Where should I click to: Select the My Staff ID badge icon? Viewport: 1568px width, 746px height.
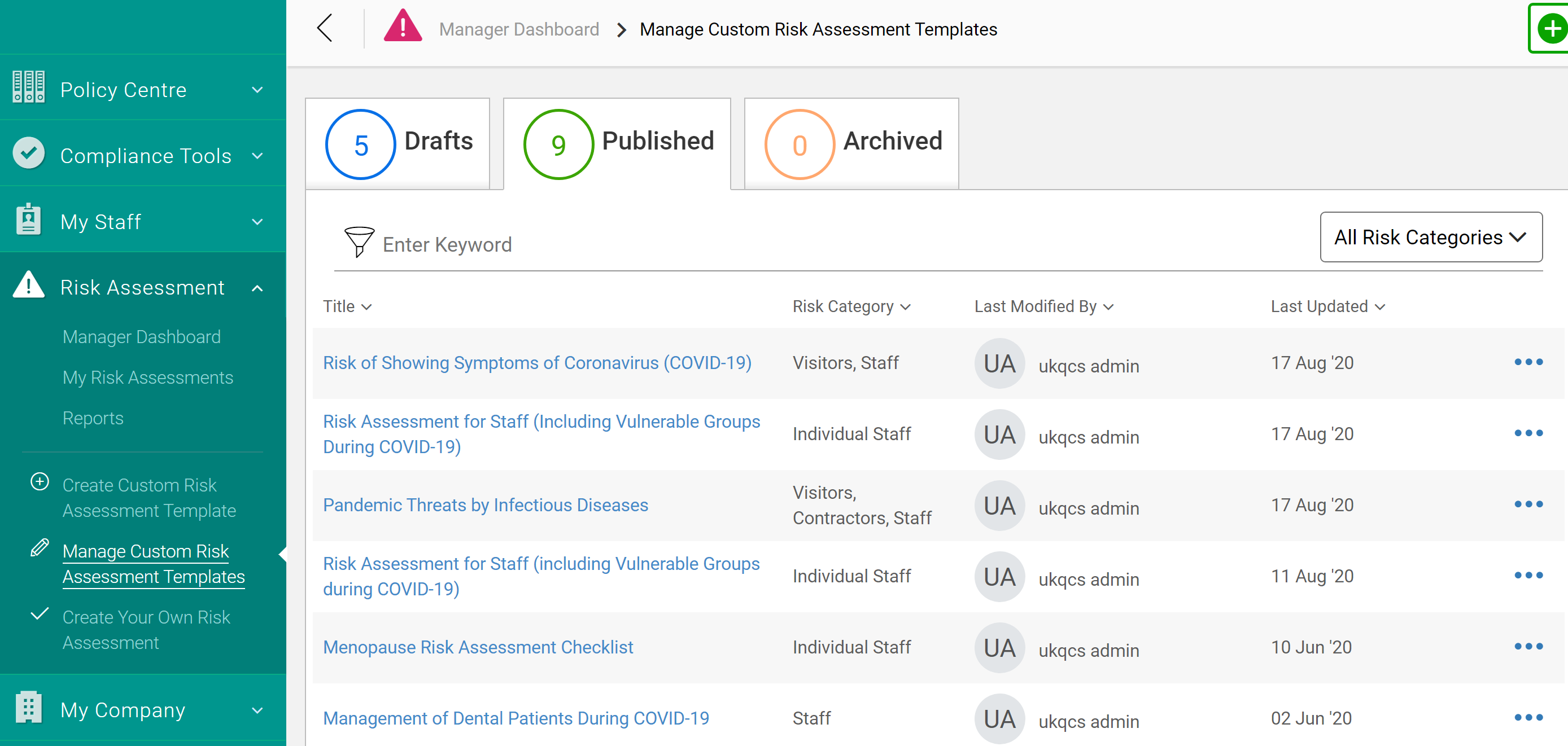[x=28, y=220]
